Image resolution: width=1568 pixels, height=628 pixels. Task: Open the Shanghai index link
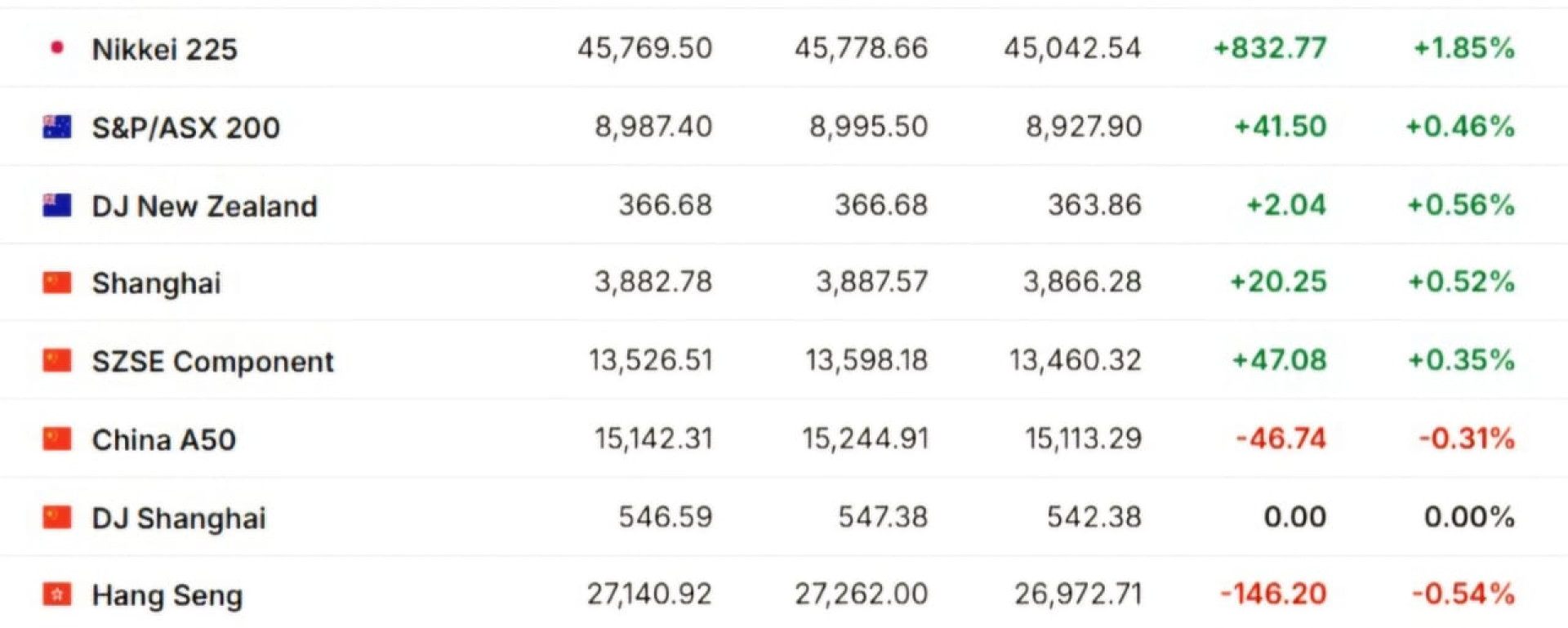click(x=156, y=283)
